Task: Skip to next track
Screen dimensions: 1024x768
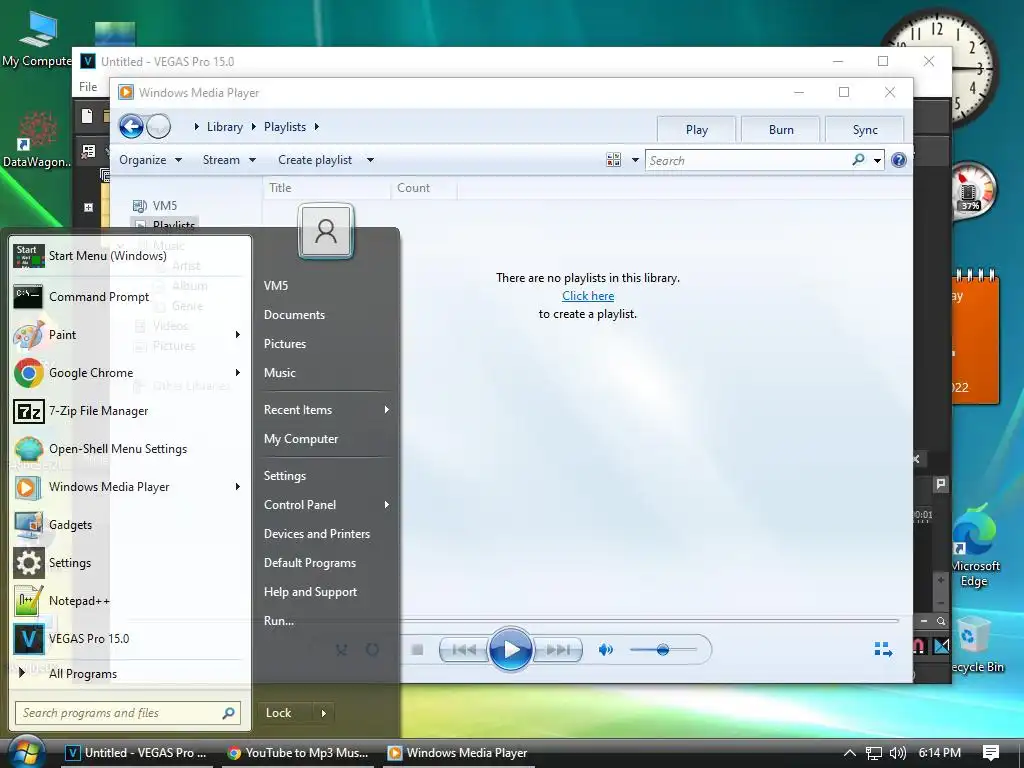Action: (558, 650)
